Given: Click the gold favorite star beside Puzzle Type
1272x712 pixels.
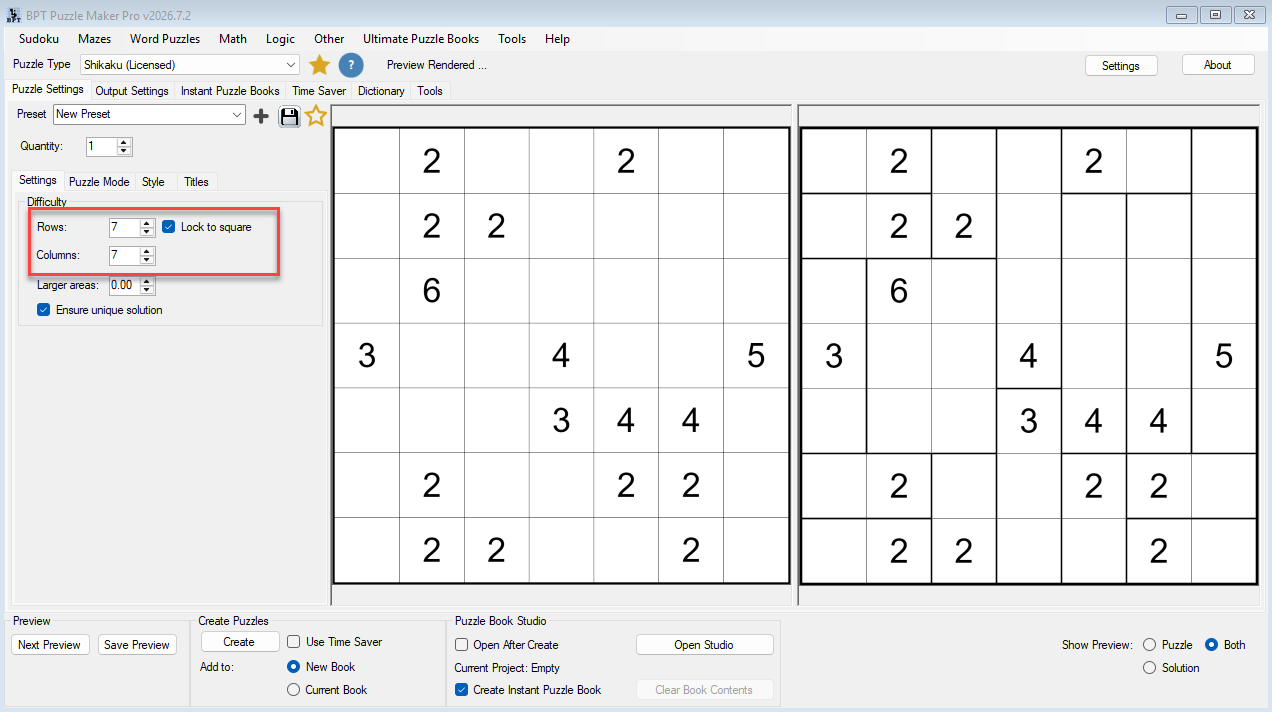Looking at the screenshot, I should coord(319,65).
